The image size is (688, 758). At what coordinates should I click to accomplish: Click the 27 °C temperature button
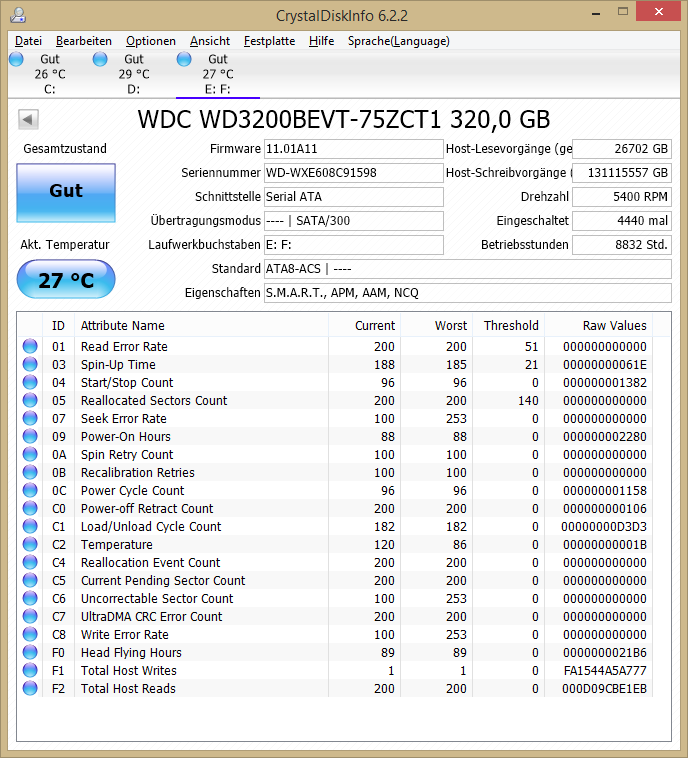coord(66,279)
